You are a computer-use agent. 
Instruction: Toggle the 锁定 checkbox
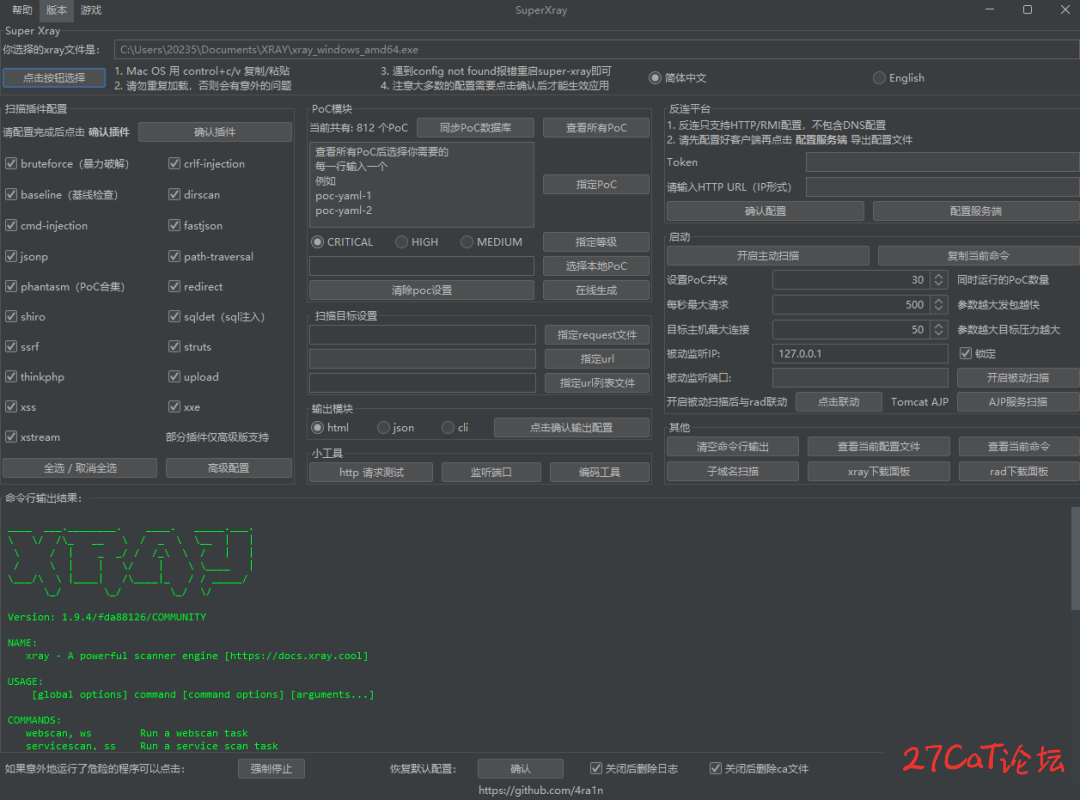pos(966,353)
